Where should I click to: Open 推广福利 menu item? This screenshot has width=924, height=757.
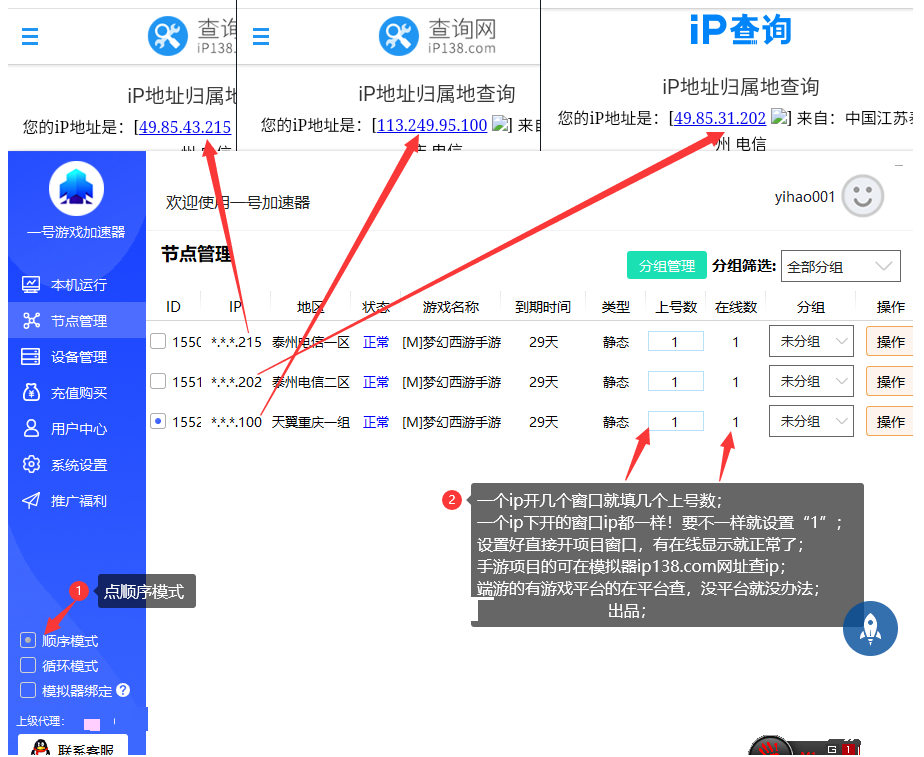tap(77, 500)
